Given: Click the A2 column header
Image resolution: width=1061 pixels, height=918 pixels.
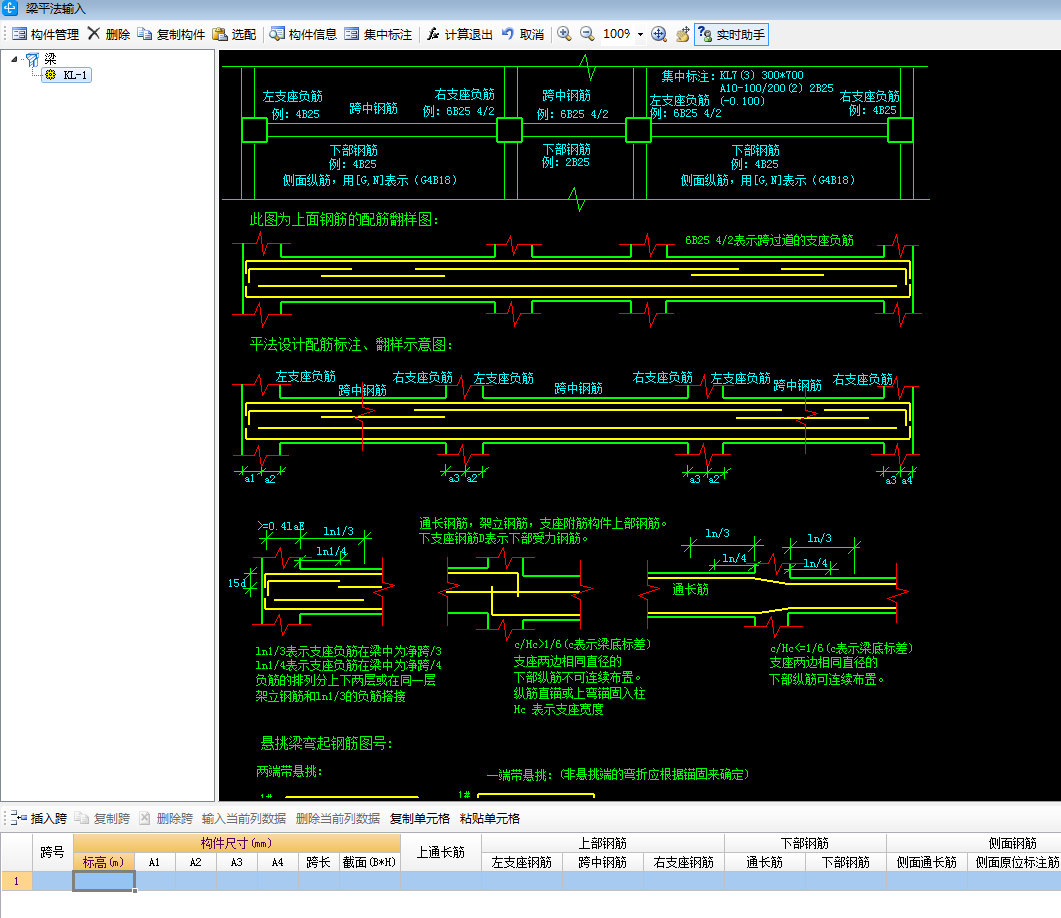Looking at the screenshot, I should [196, 863].
